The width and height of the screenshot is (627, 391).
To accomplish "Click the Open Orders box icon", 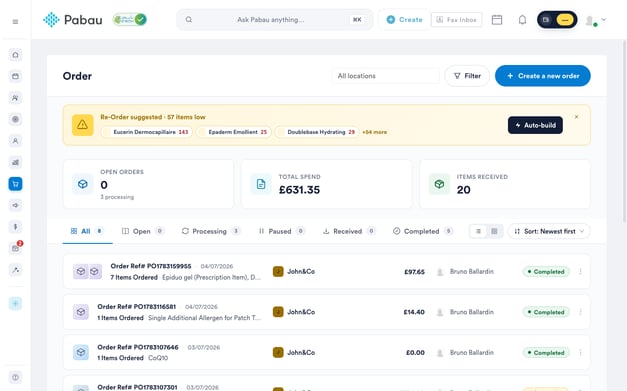I will pyautogui.click(x=83, y=184).
